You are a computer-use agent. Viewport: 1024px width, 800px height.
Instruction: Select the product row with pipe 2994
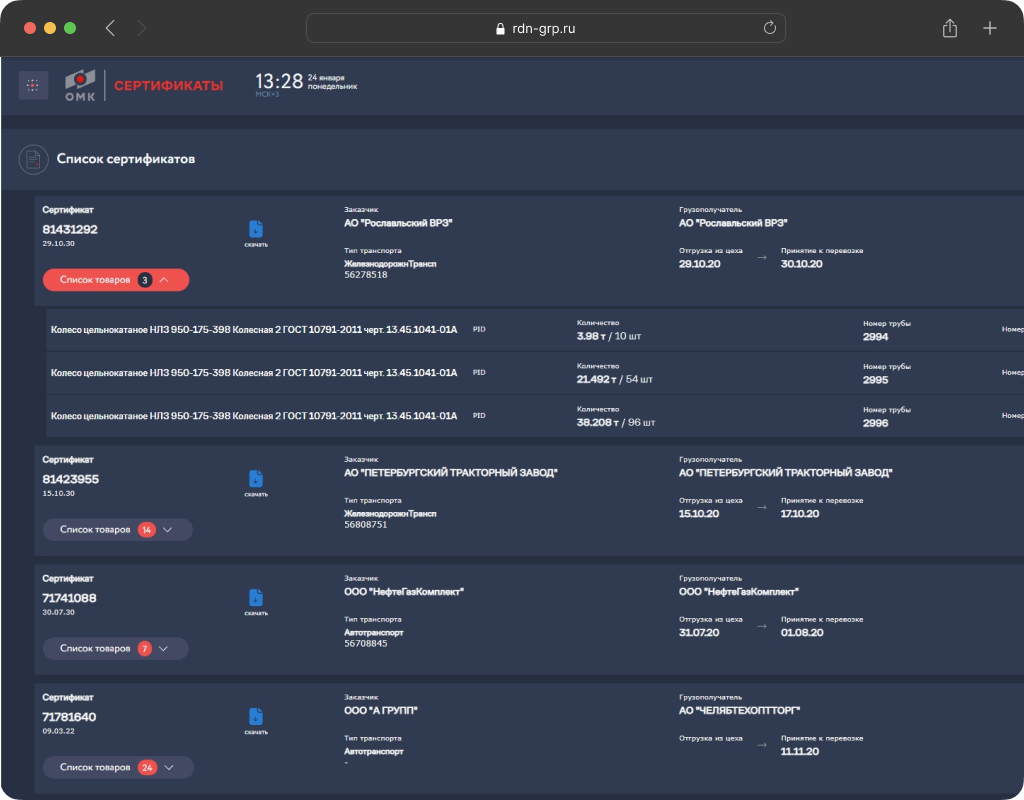pos(535,330)
